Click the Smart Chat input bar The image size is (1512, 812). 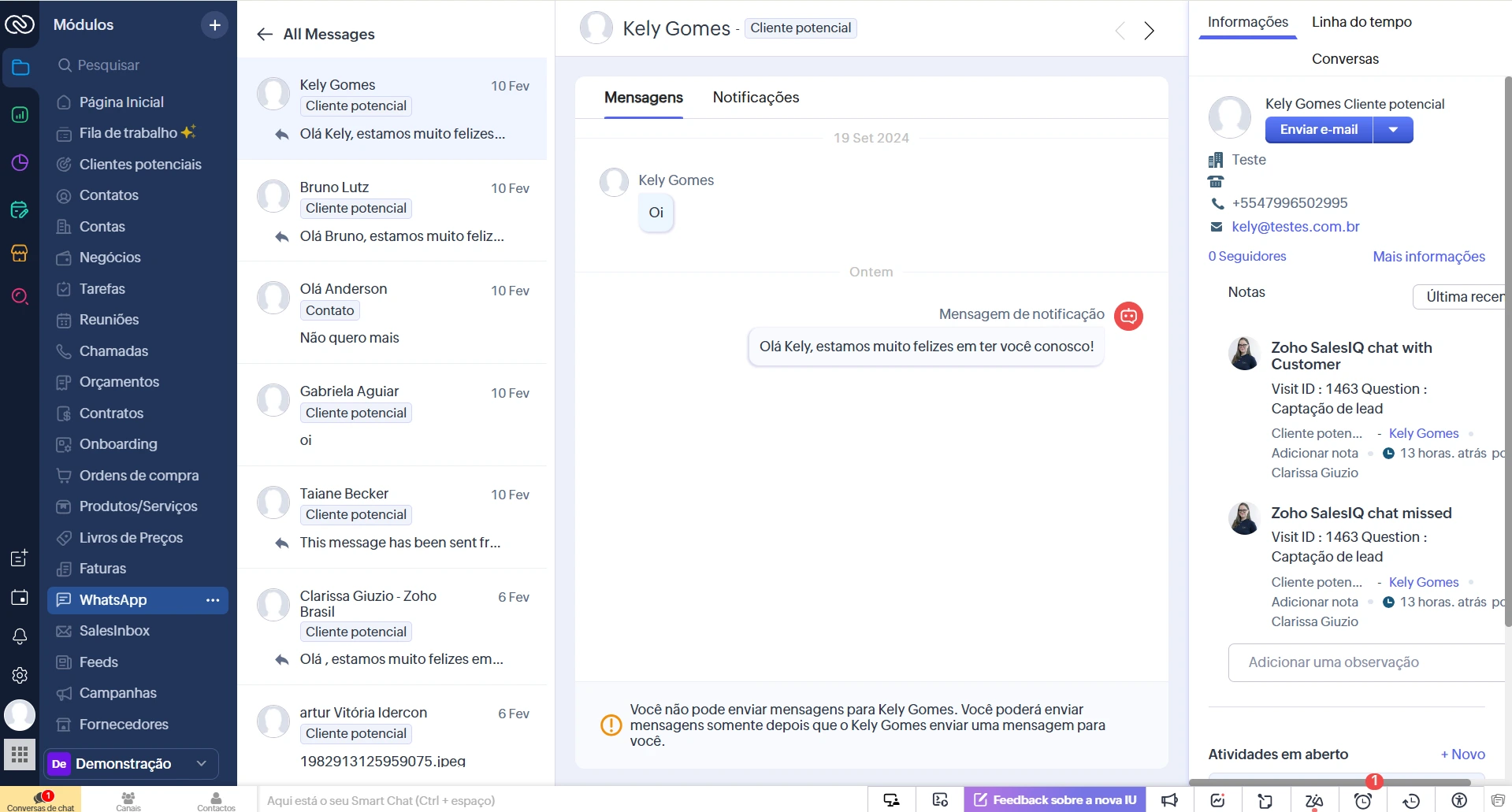click(563, 800)
